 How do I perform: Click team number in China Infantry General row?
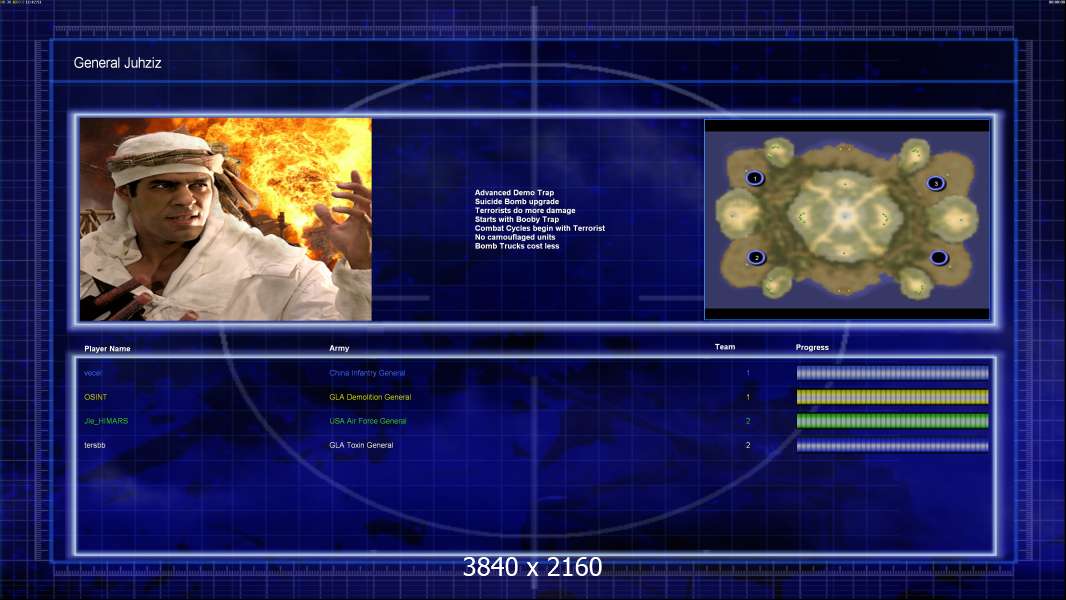[x=748, y=373]
